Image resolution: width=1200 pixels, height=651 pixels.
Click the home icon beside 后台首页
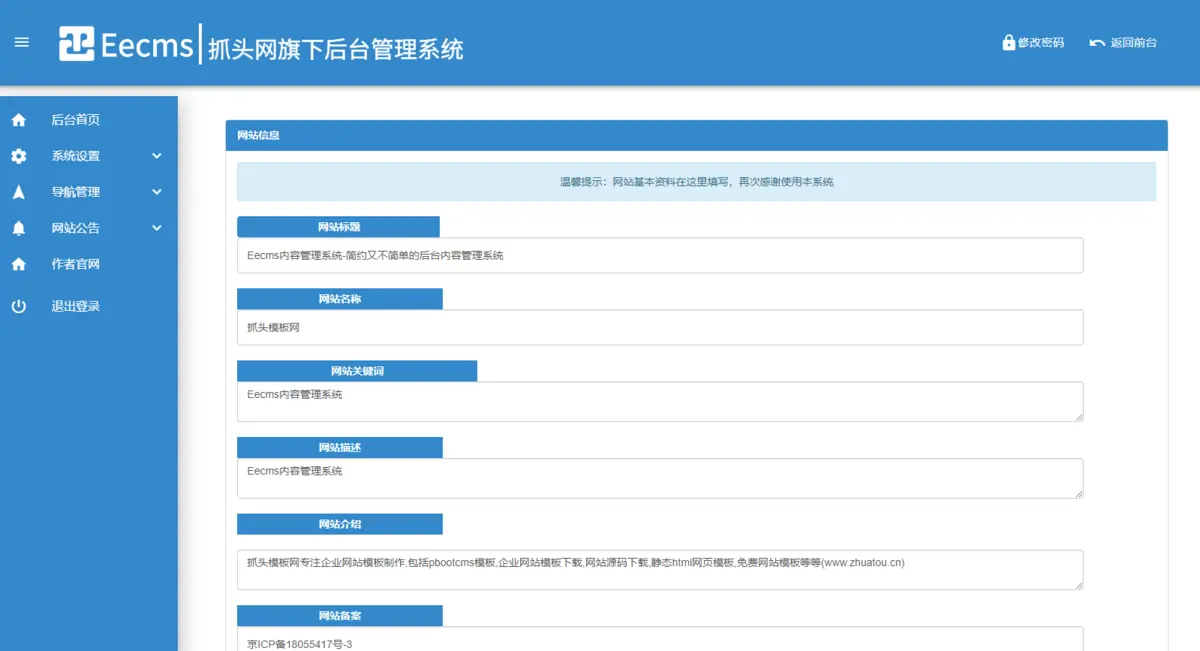click(x=18, y=120)
